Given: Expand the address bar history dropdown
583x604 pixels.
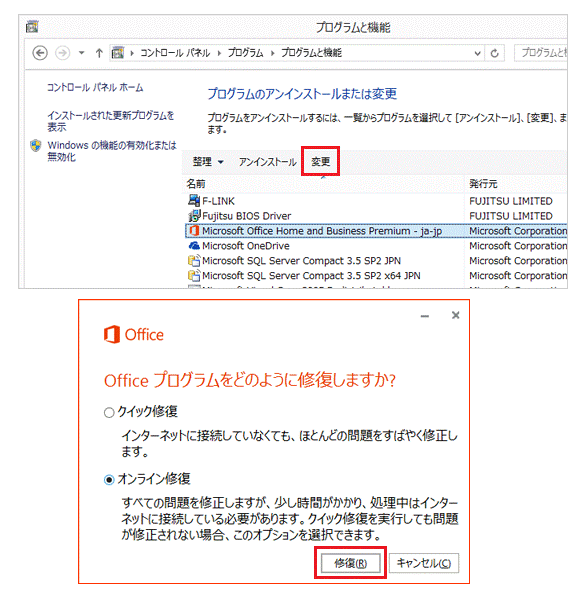Looking at the screenshot, I should coord(477,53).
